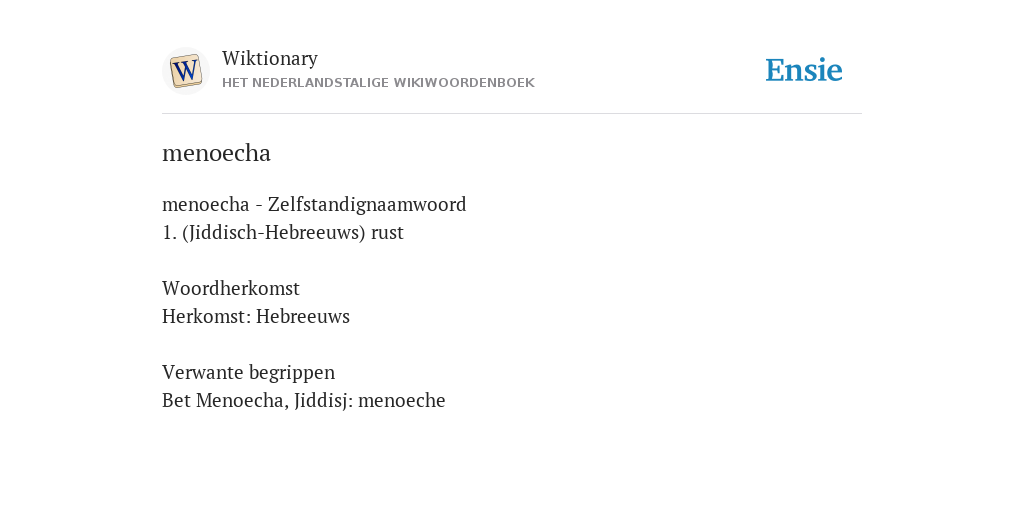Click the 'Woordherkomst' section heading

(231, 288)
